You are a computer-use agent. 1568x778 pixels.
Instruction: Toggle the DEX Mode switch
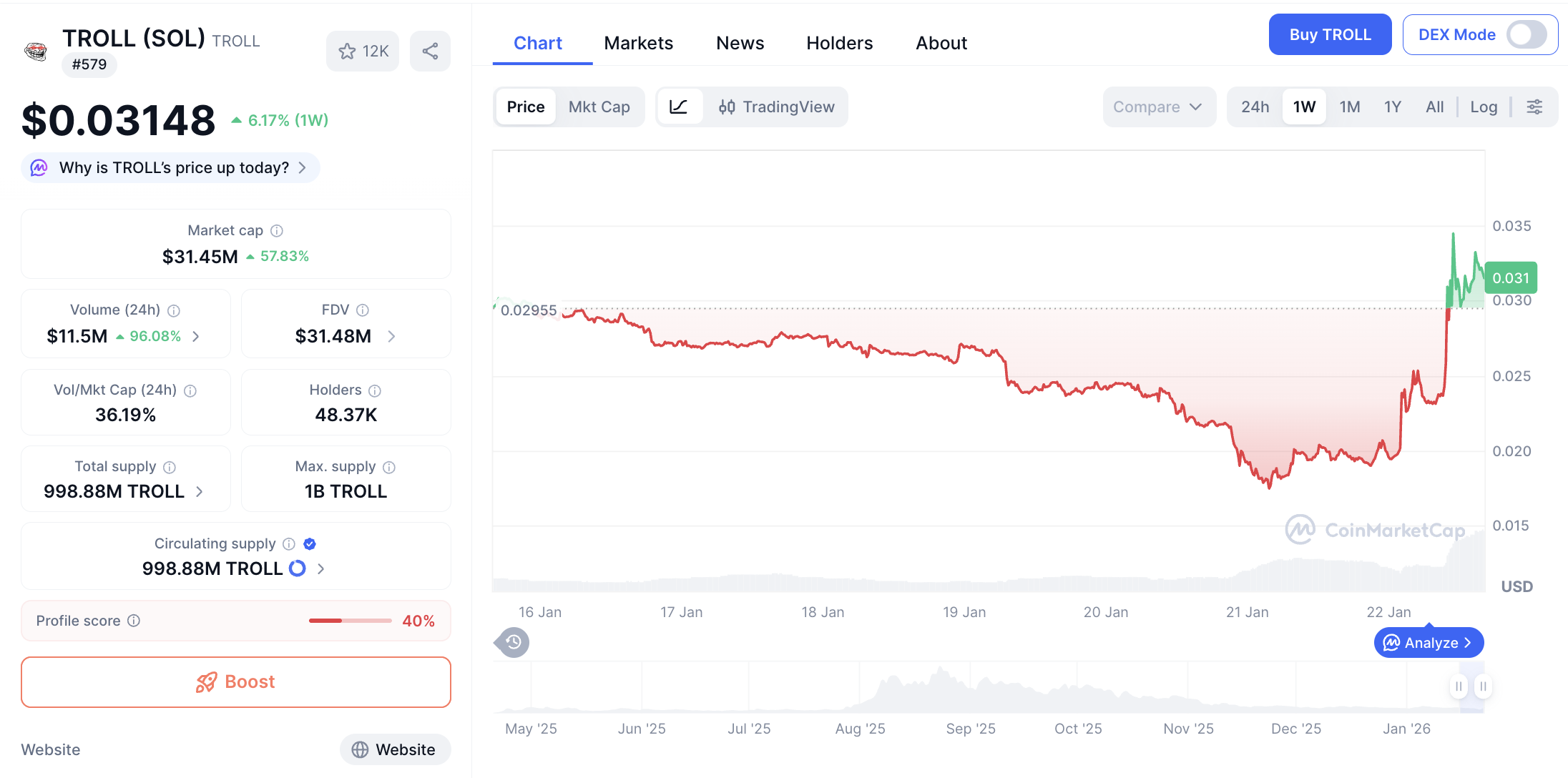1526,34
